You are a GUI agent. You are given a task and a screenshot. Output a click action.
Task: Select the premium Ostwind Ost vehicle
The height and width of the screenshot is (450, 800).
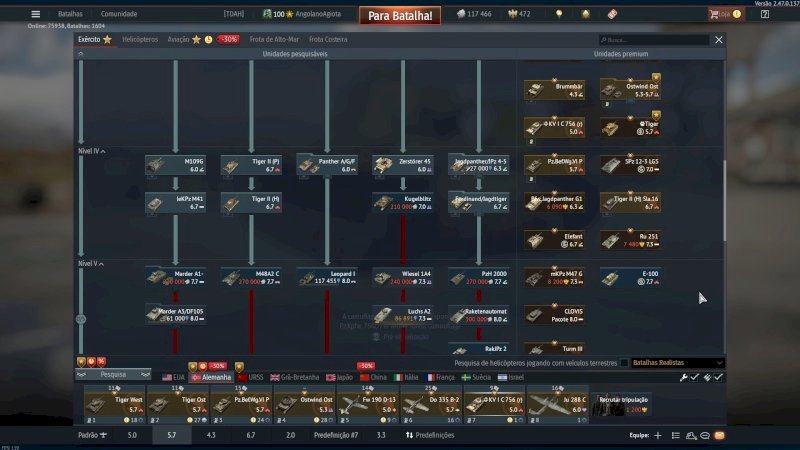(631, 90)
